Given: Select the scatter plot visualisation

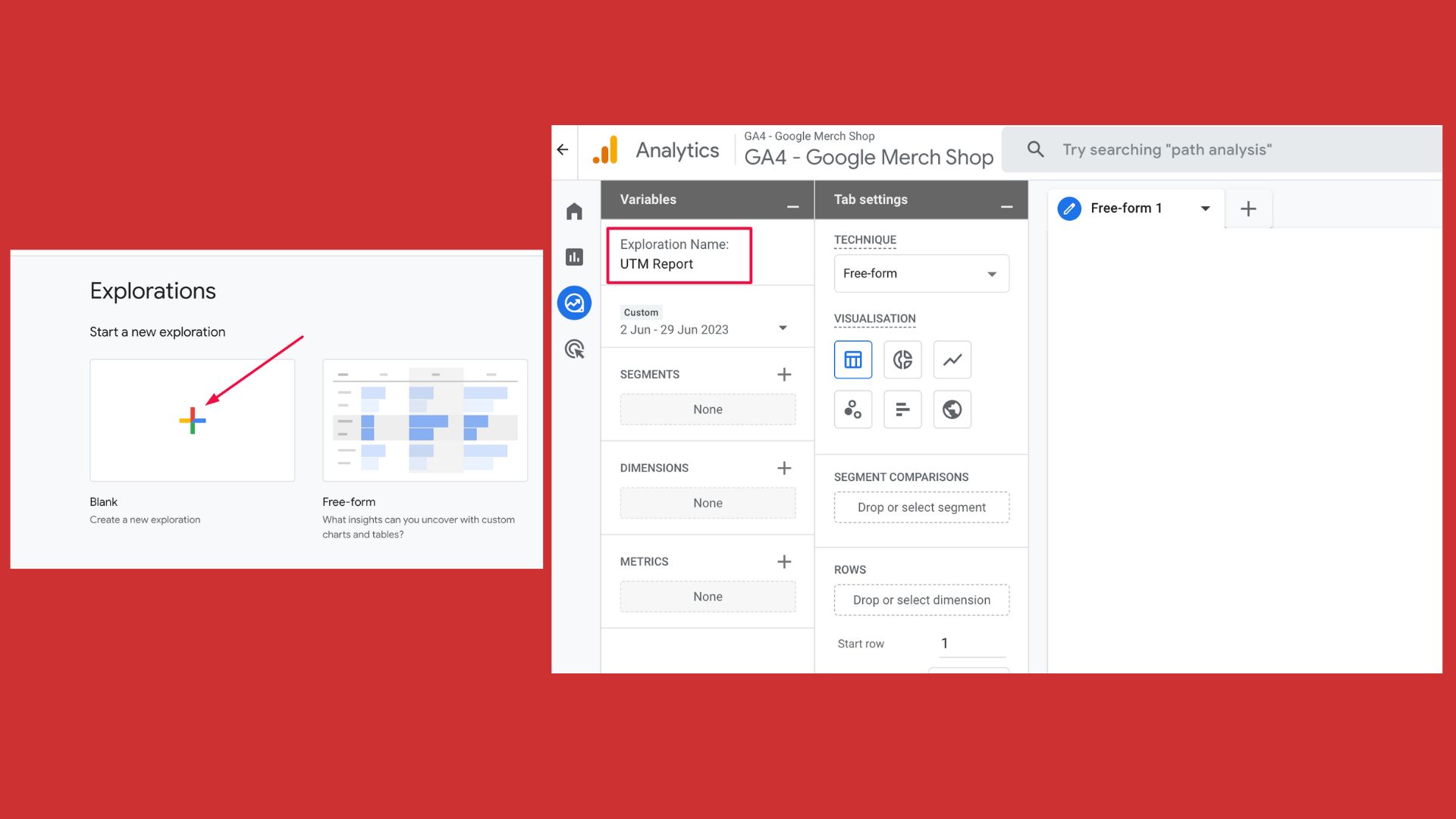Looking at the screenshot, I should coord(853,409).
